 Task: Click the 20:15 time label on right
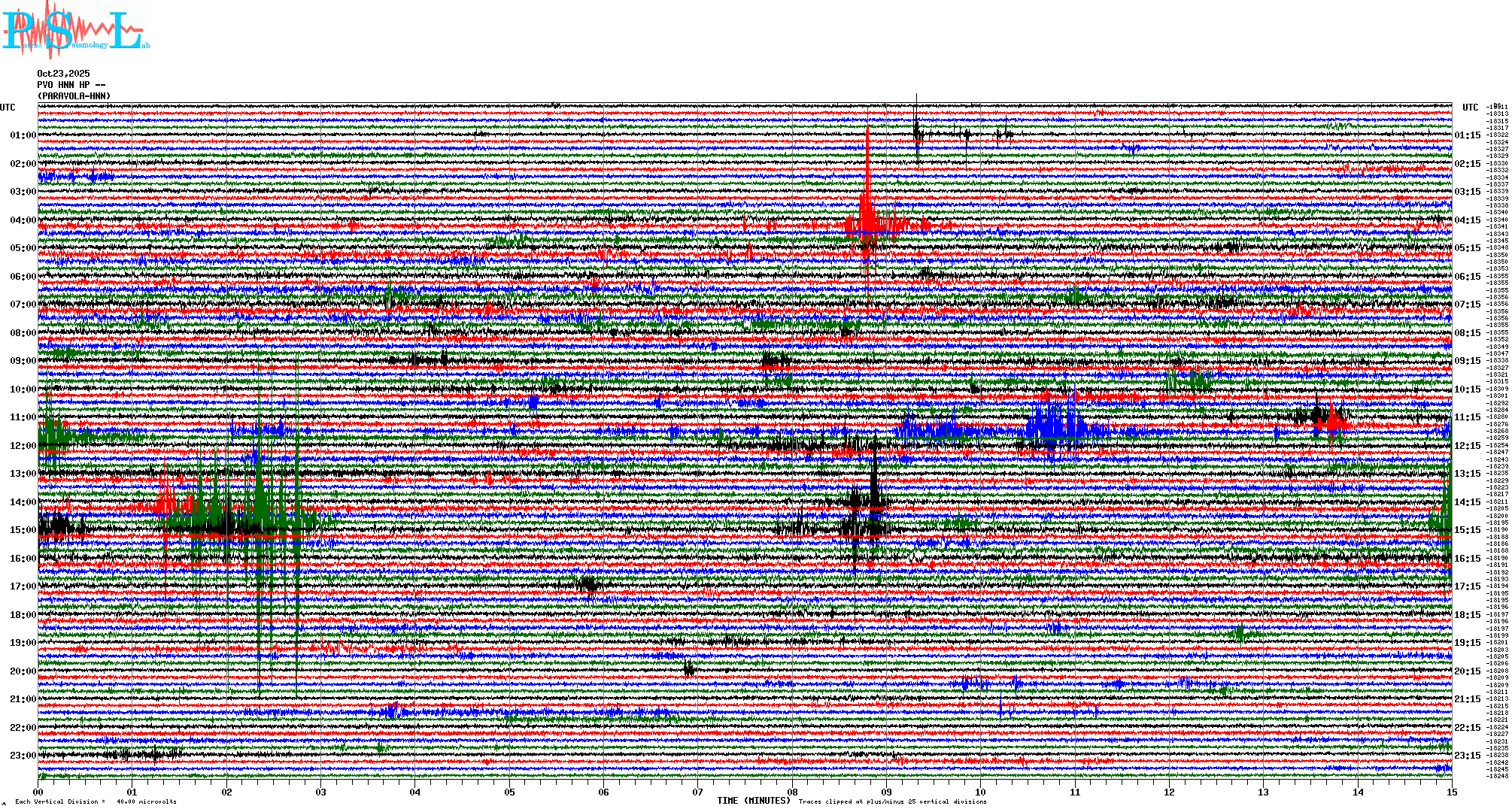1467,671
